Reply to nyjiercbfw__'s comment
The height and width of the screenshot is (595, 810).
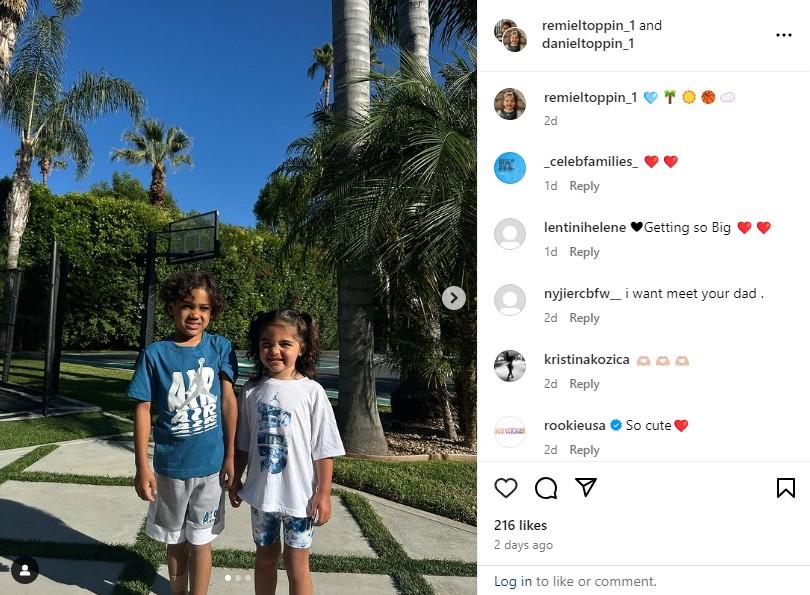(x=584, y=318)
